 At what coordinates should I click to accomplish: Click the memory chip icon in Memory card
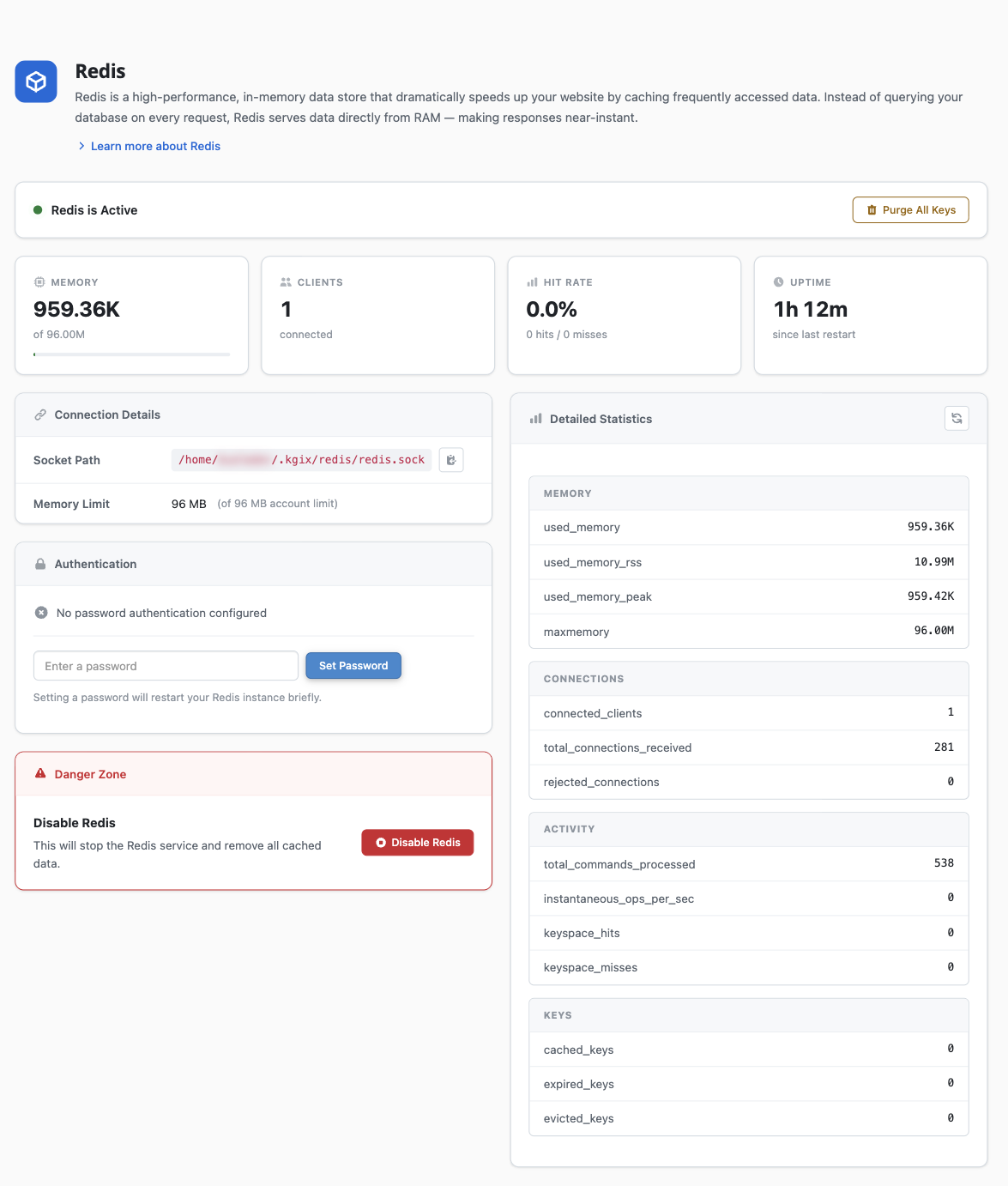(39, 282)
